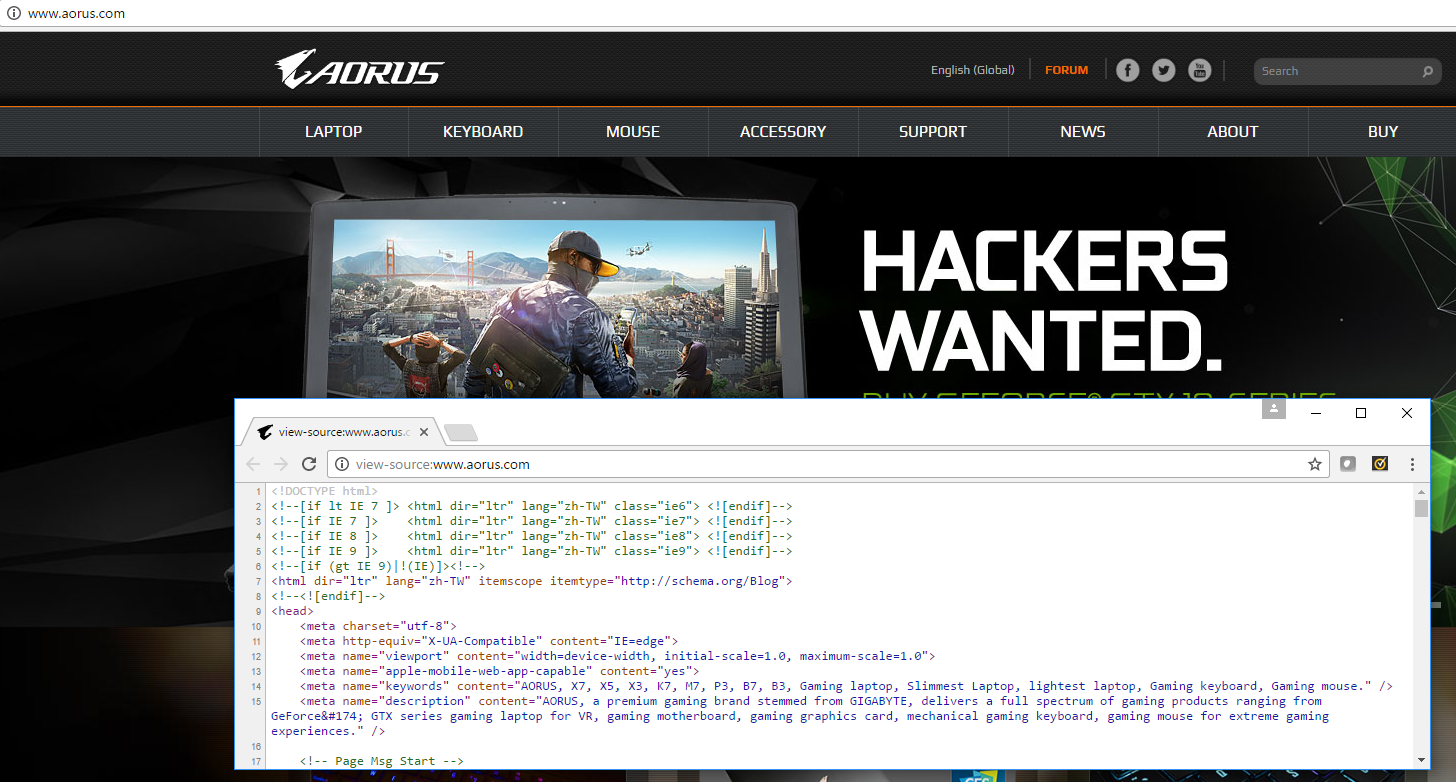The height and width of the screenshot is (782, 1456).
Task: Close the view-source tab
Action: pos(424,432)
